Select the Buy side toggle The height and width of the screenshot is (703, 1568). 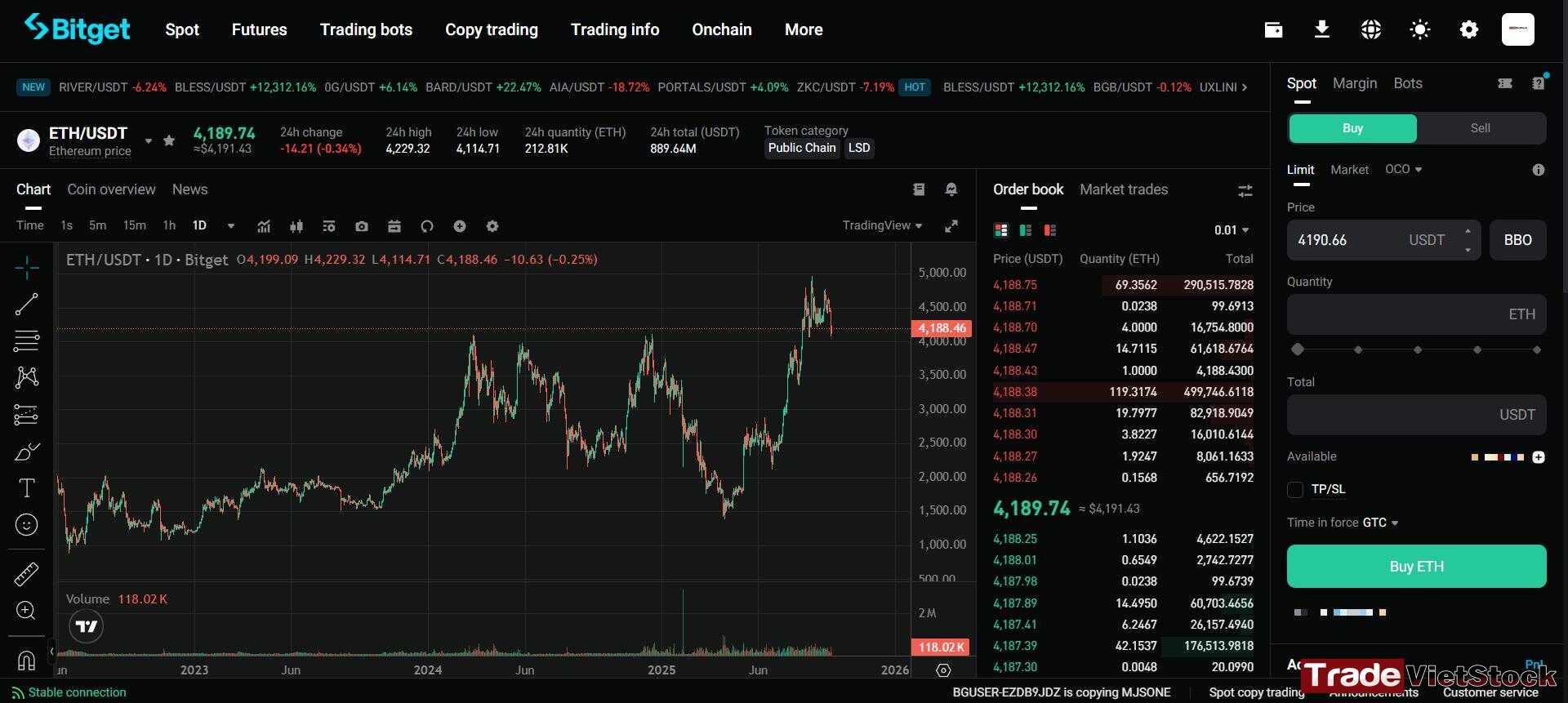(x=1352, y=128)
